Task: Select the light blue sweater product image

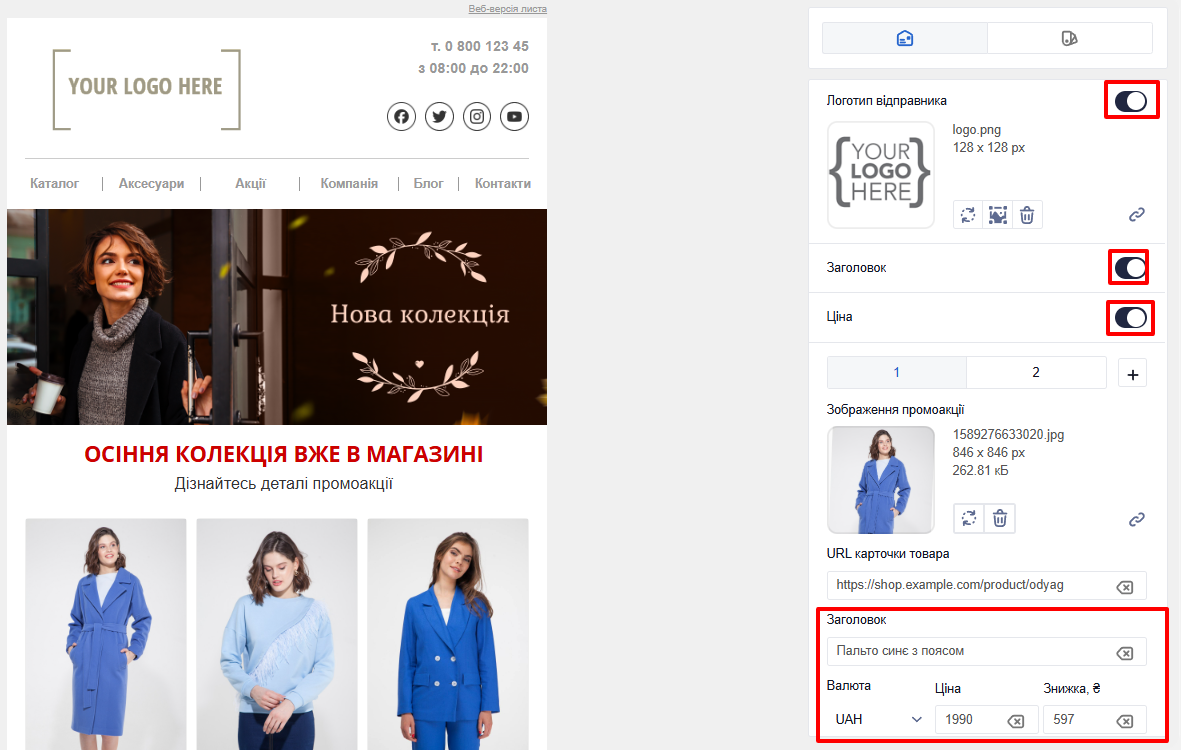Action: pyautogui.click(x=277, y=633)
